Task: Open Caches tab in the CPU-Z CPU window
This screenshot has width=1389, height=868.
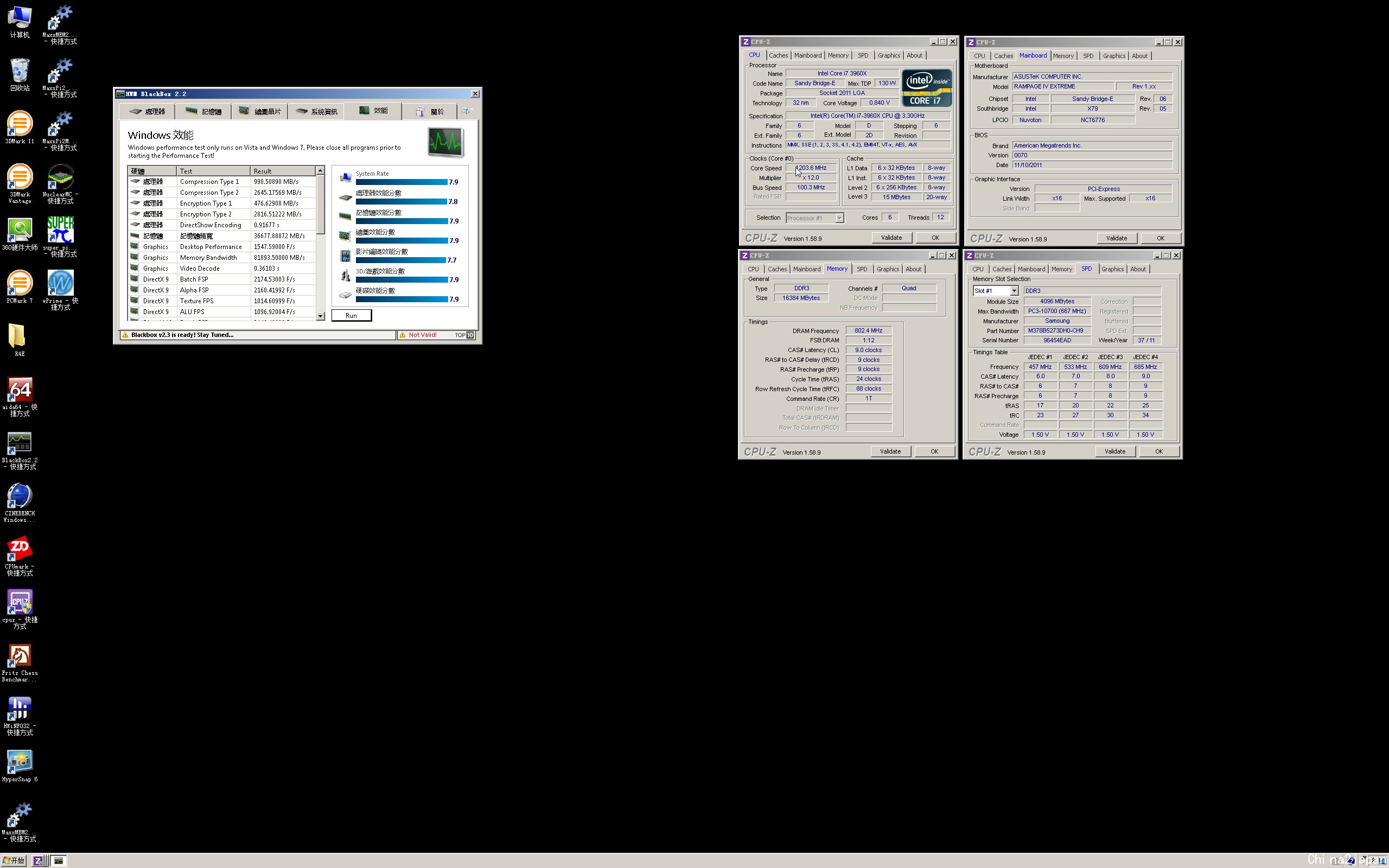Action: pyautogui.click(x=778, y=56)
